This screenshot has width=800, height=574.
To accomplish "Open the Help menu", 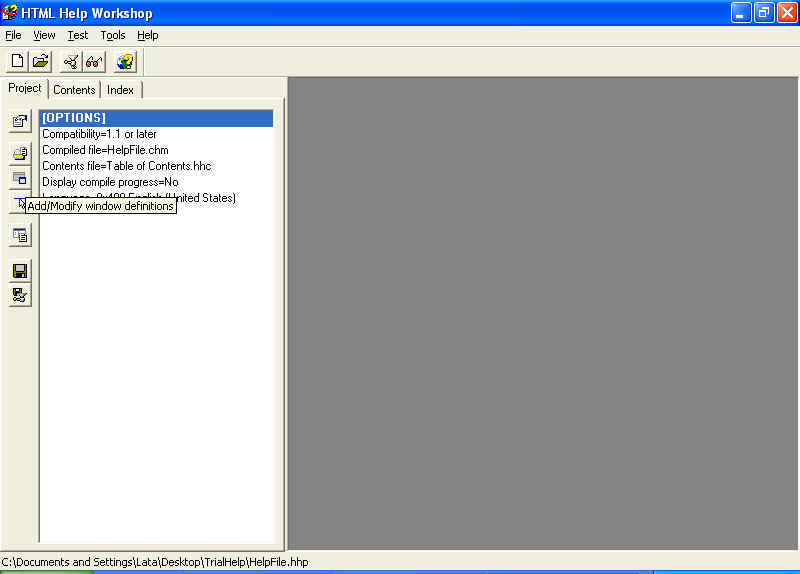I will (x=147, y=35).
